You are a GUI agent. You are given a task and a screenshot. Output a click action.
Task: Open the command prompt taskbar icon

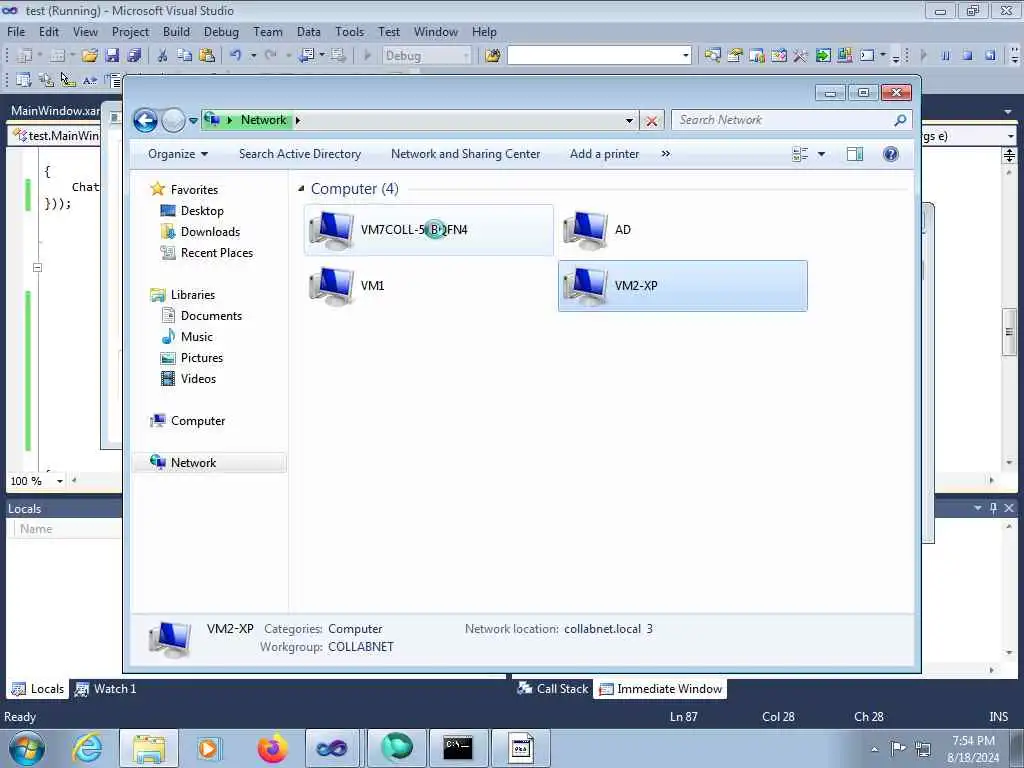(458, 748)
